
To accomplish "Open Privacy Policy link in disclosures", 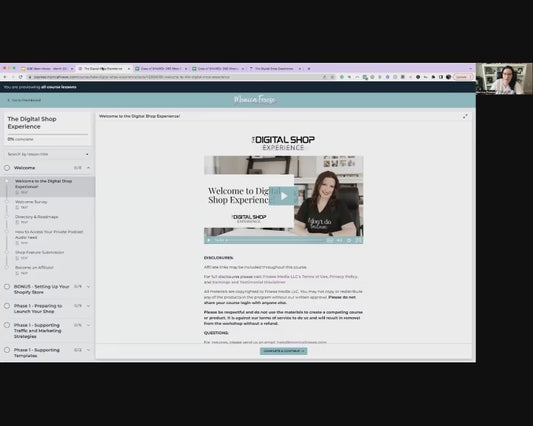I will [343, 277].
